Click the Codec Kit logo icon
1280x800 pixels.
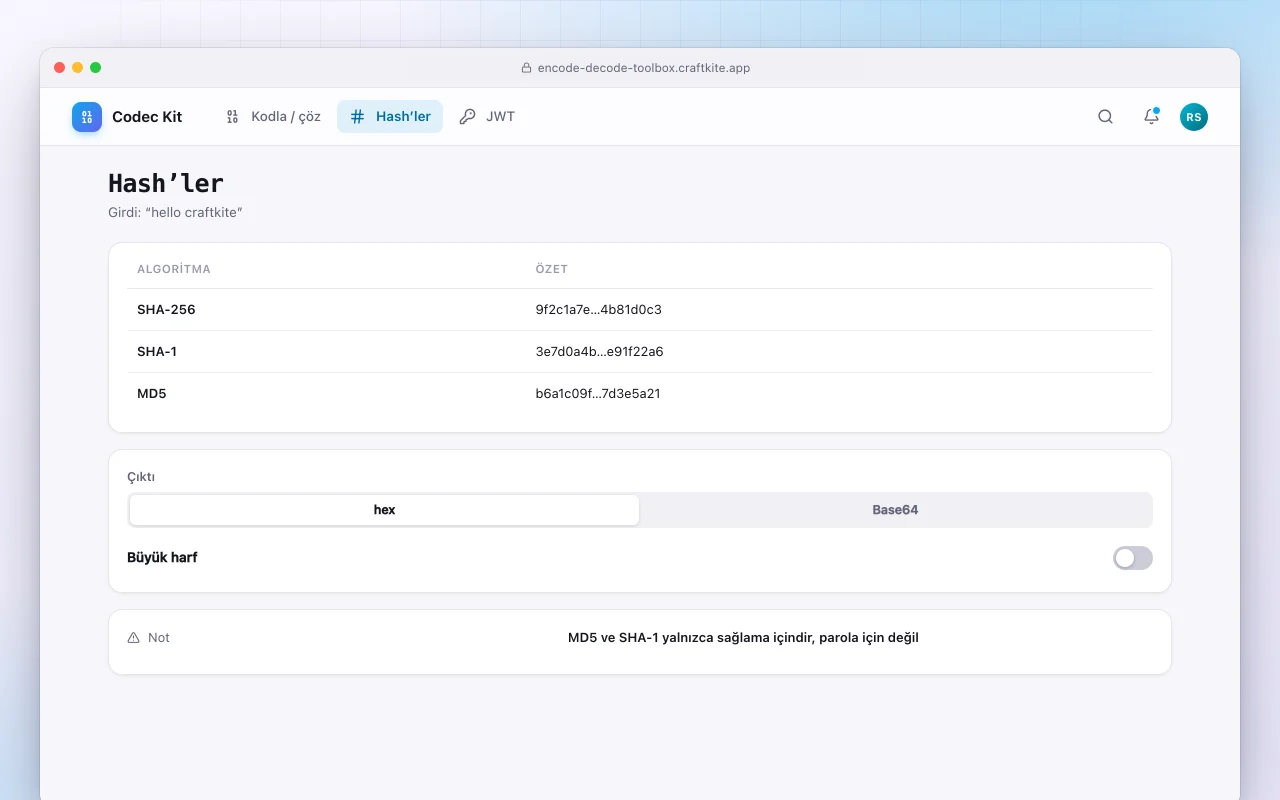[x=87, y=117]
